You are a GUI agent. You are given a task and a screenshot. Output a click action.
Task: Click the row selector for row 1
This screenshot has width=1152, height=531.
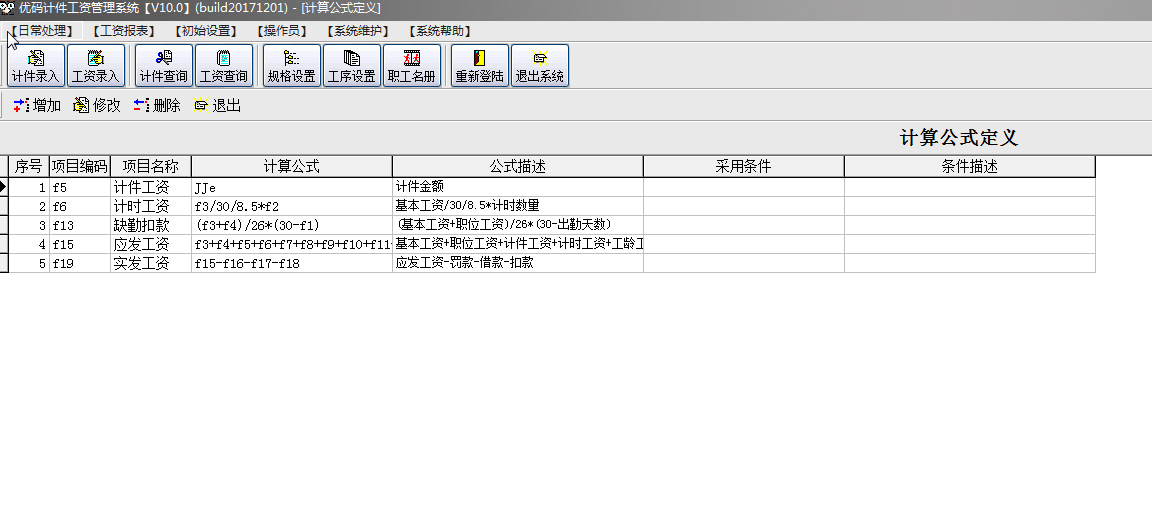tap(4, 187)
